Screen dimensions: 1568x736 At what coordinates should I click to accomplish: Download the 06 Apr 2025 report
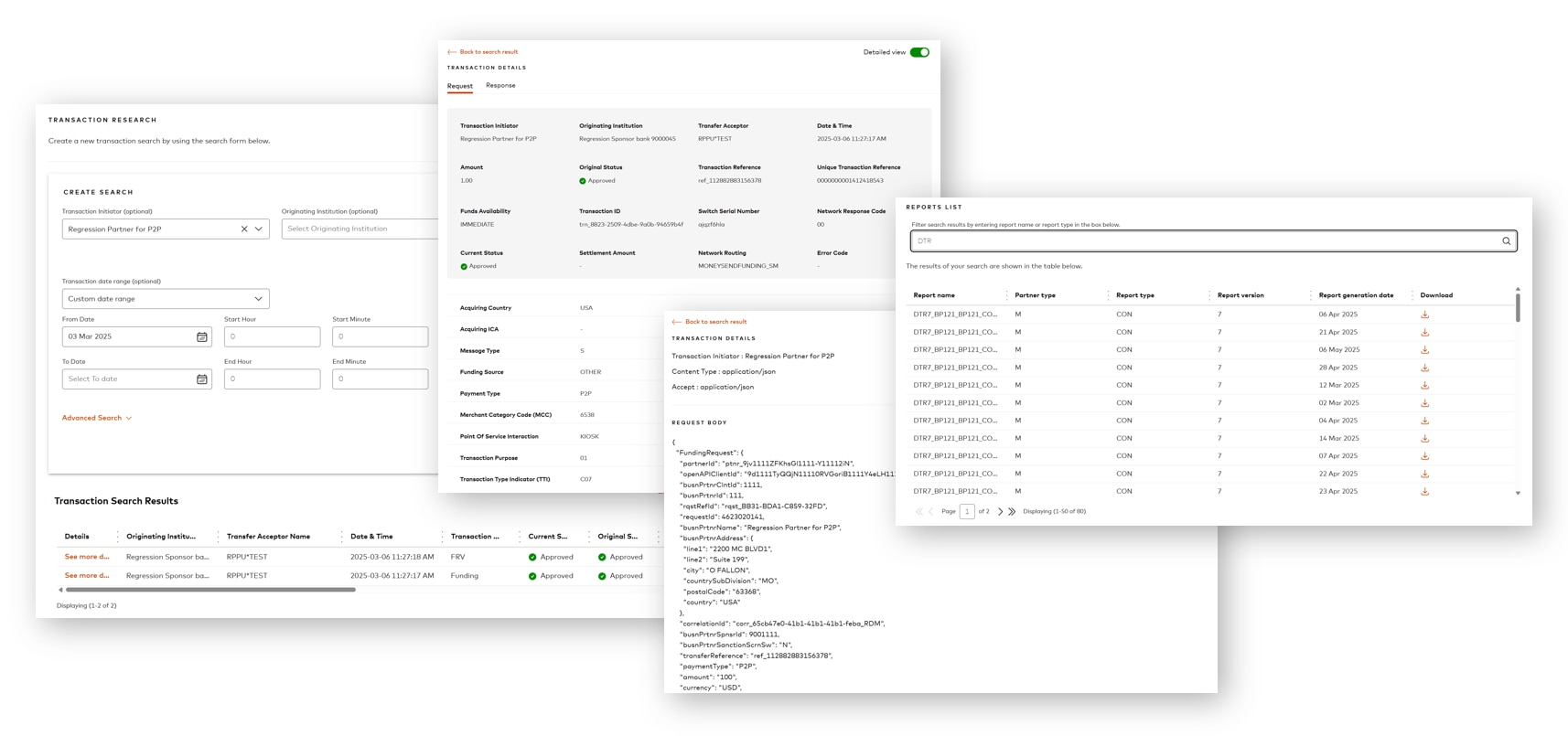pyautogui.click(x=1424, y=315)
